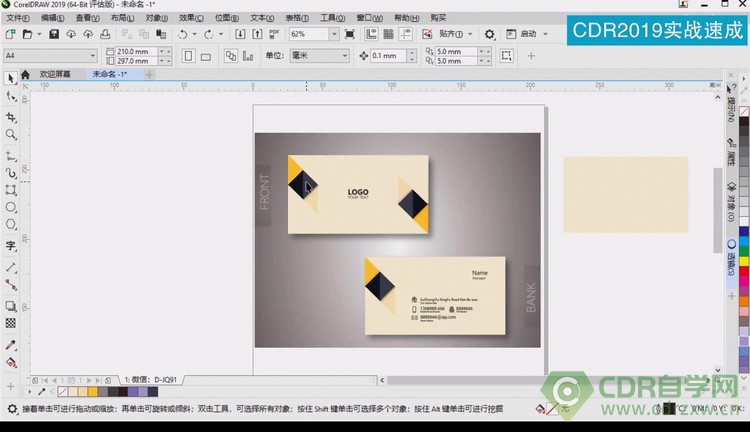Open the Options gear icon
This screenshot has width=750, height=432.
(489, 34)
